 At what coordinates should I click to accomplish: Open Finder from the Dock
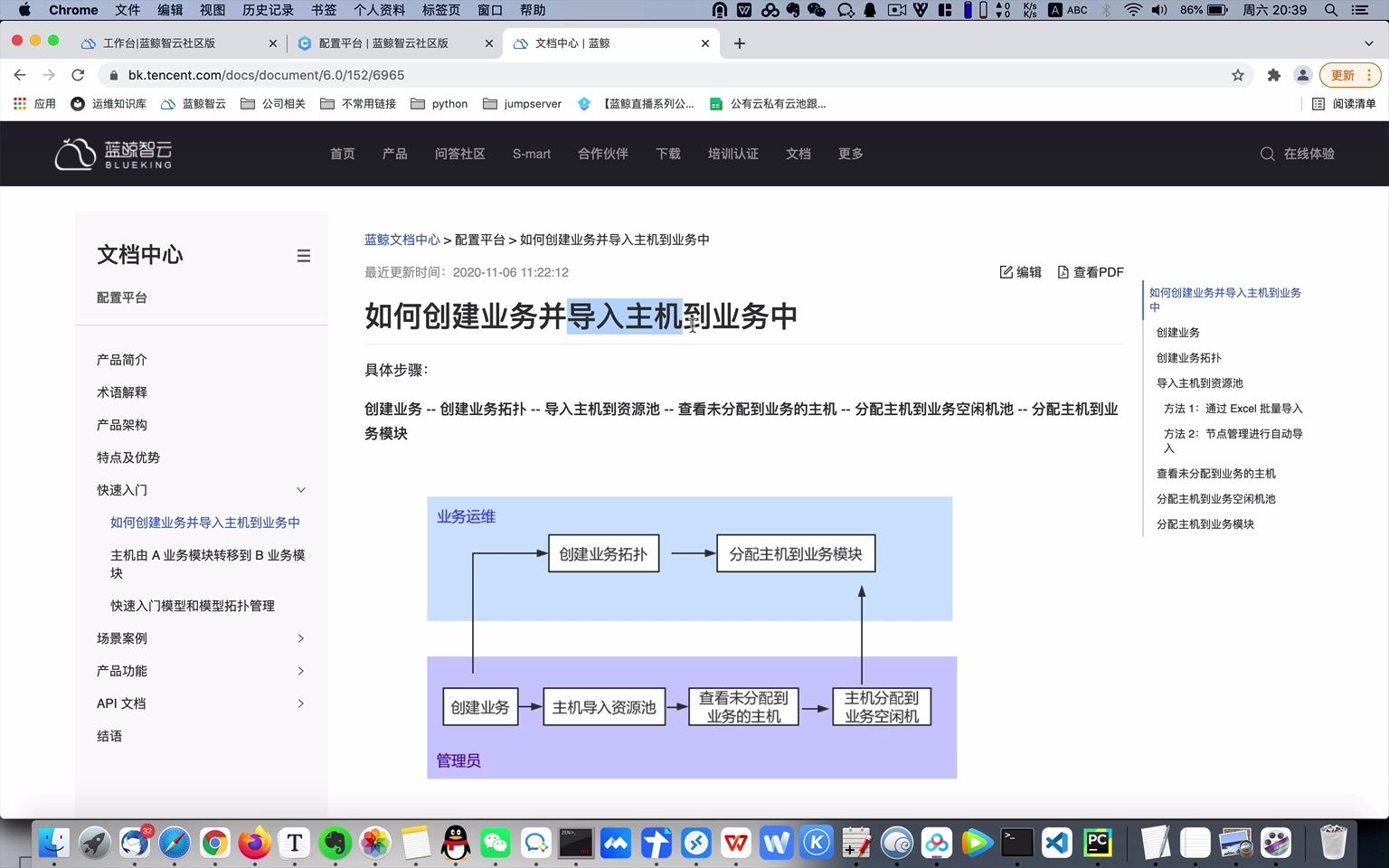(x=54, y=843)
